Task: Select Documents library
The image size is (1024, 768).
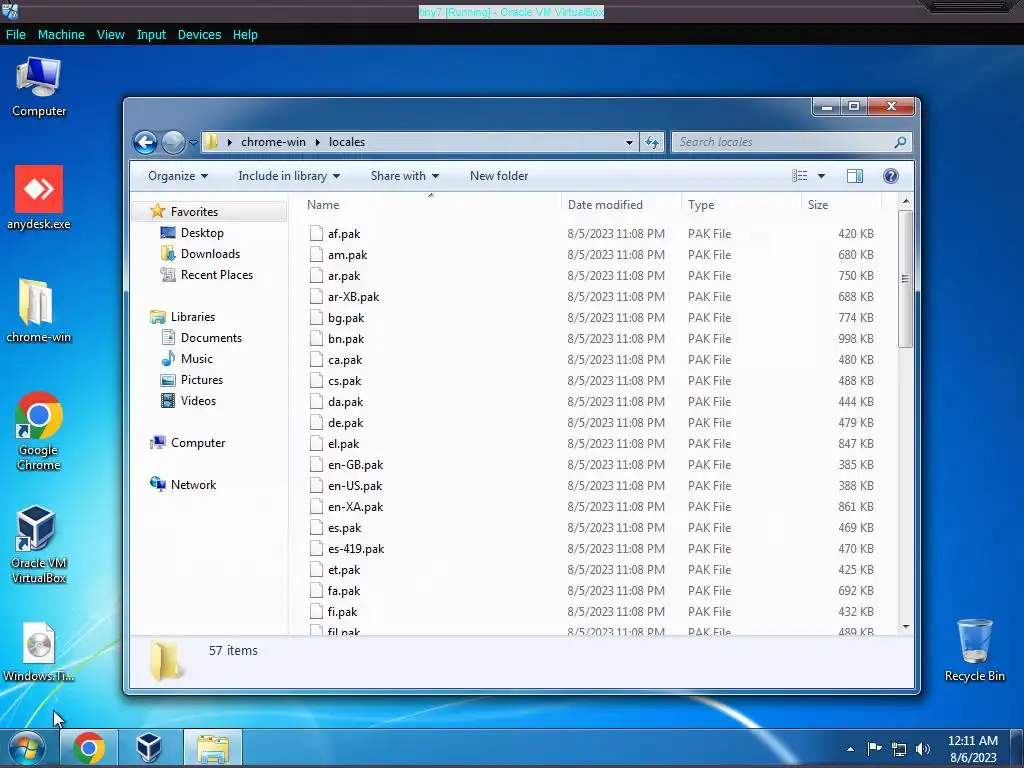Action: point(211,338)
